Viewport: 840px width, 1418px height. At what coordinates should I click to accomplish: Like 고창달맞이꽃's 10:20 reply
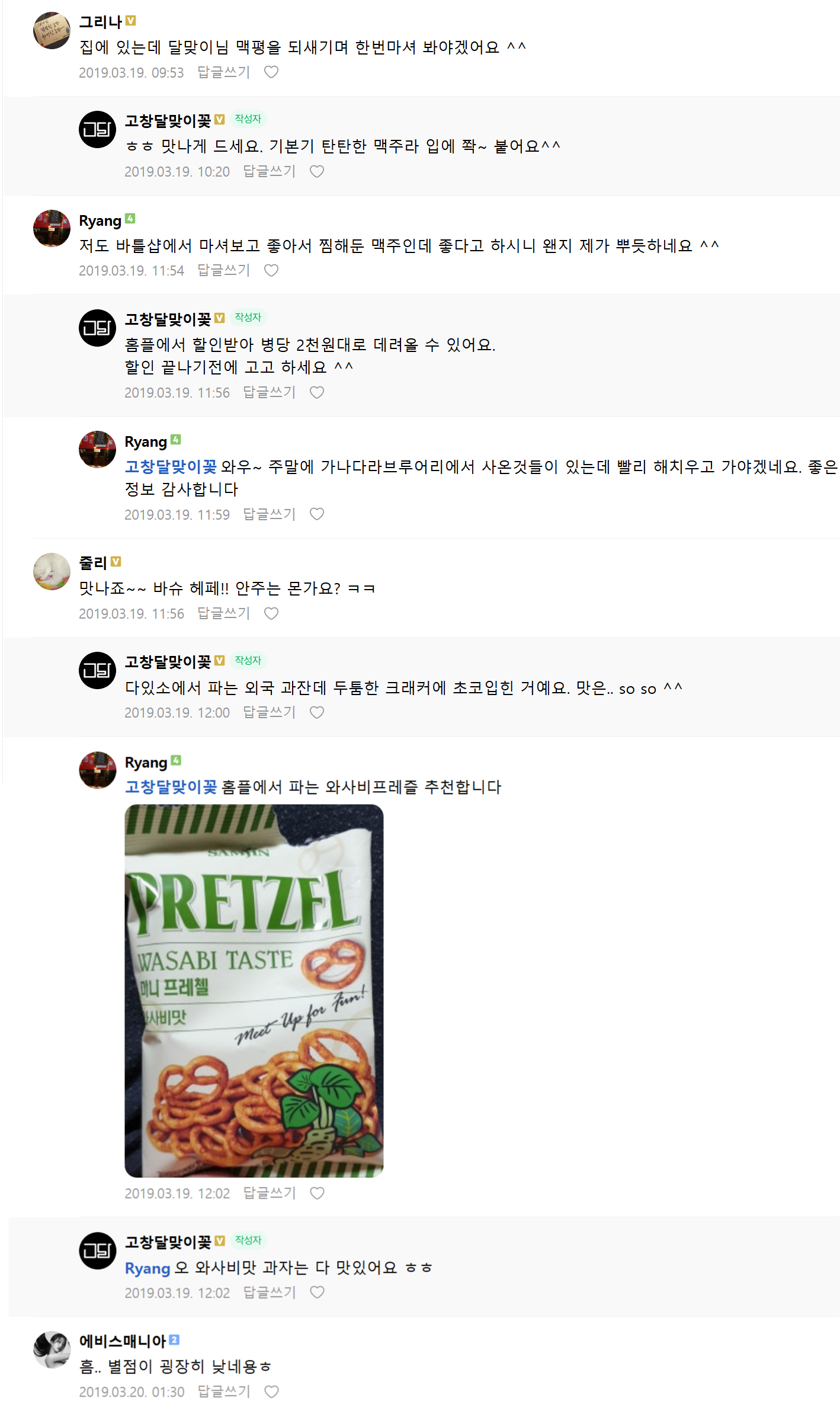tap(317, 172)
